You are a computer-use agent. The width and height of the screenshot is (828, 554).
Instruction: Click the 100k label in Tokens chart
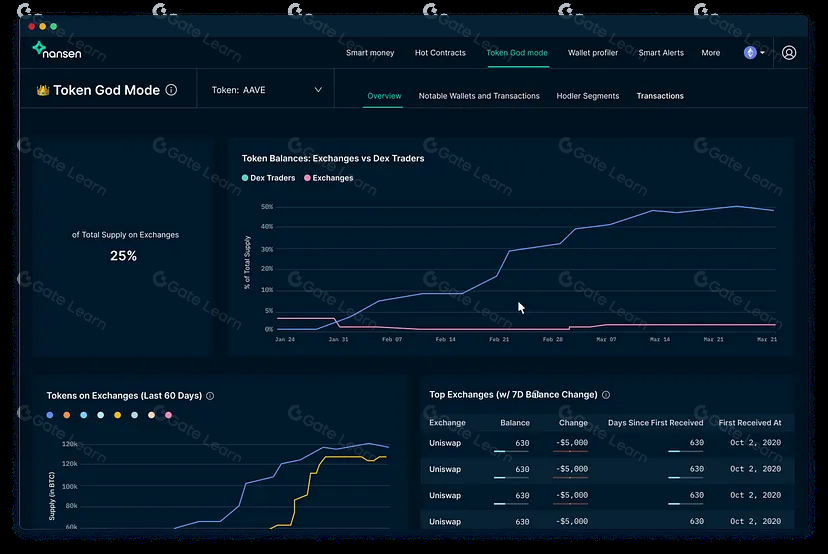coord(70,486)
